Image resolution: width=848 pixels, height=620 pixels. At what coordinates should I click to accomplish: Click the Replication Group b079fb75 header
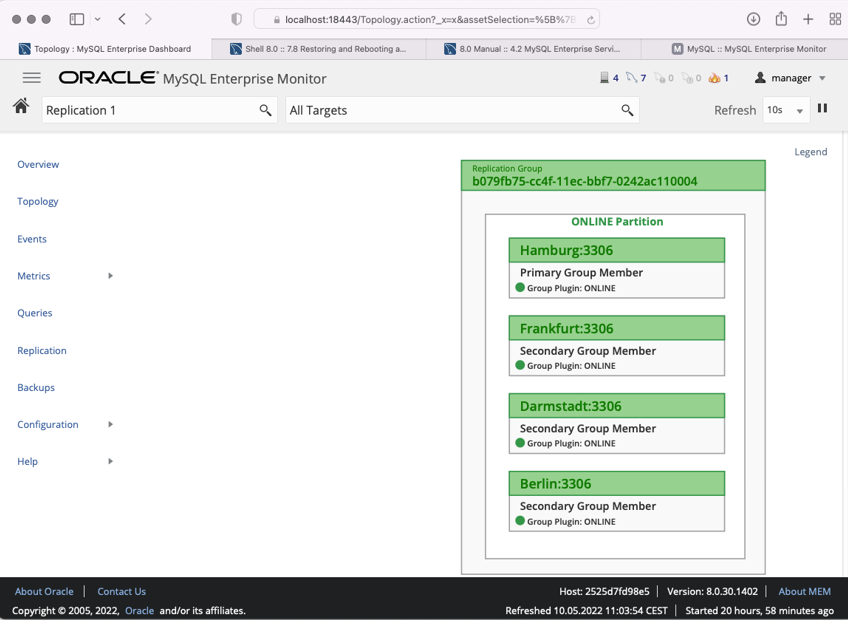(613, 175)
